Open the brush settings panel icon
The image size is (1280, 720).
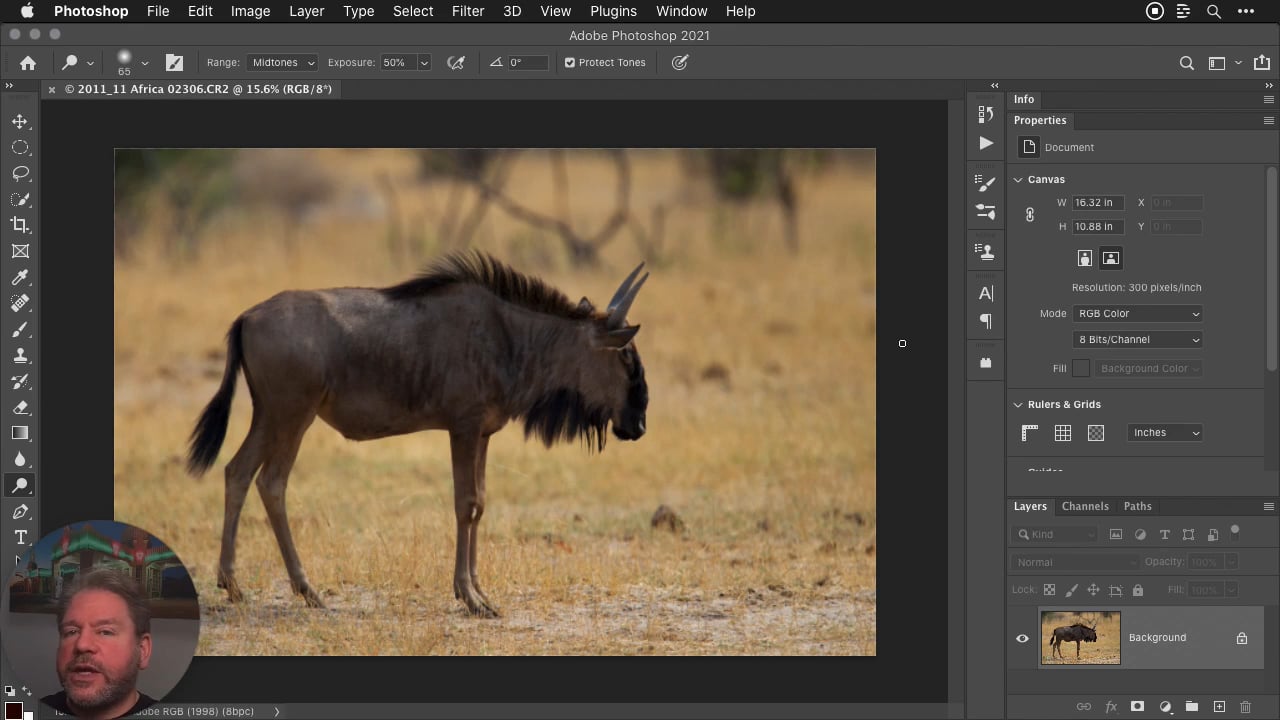174,62
